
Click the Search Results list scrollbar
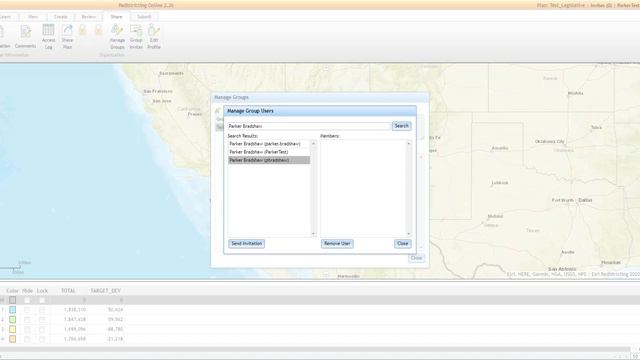pos(313,189)
